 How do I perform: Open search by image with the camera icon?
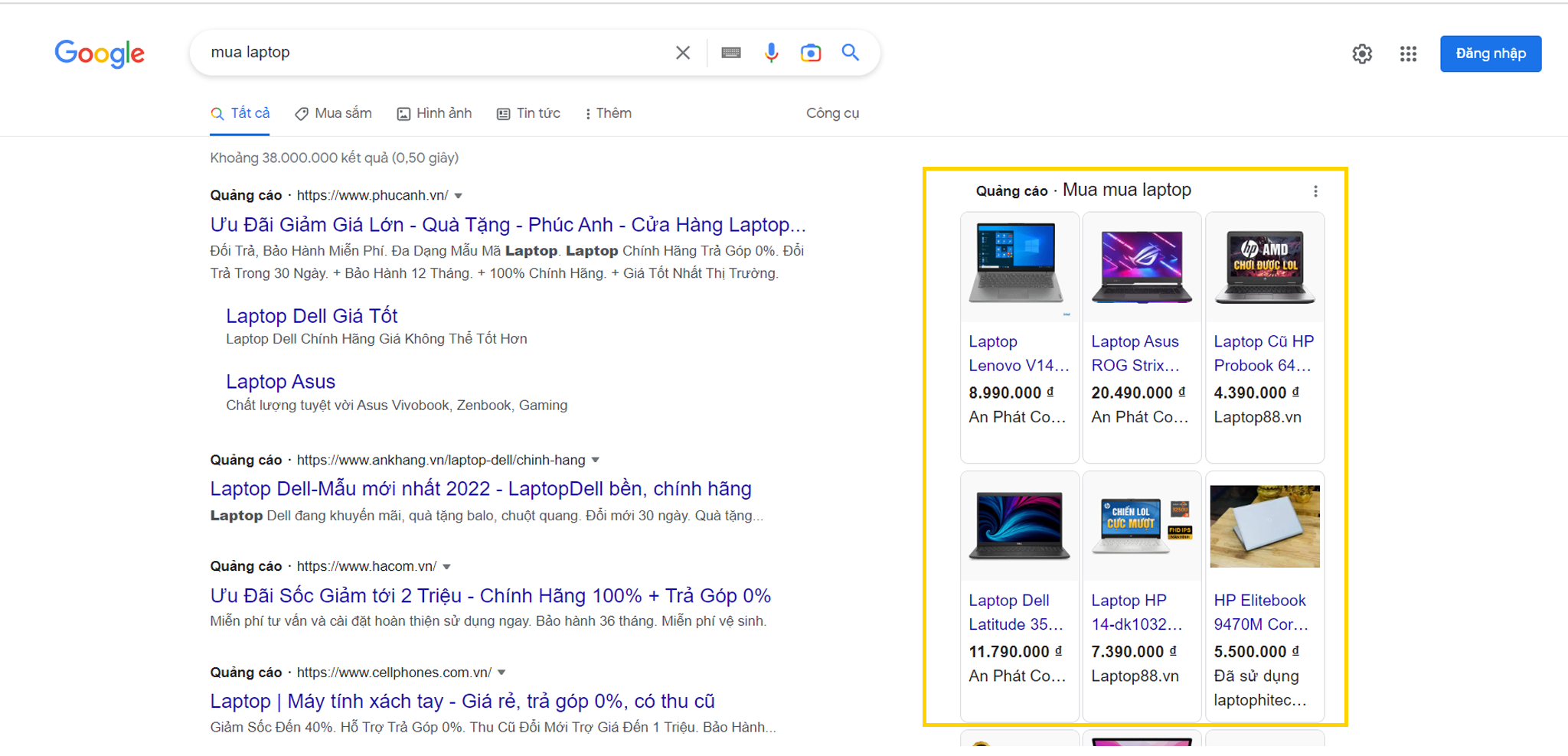click(811, 53)
